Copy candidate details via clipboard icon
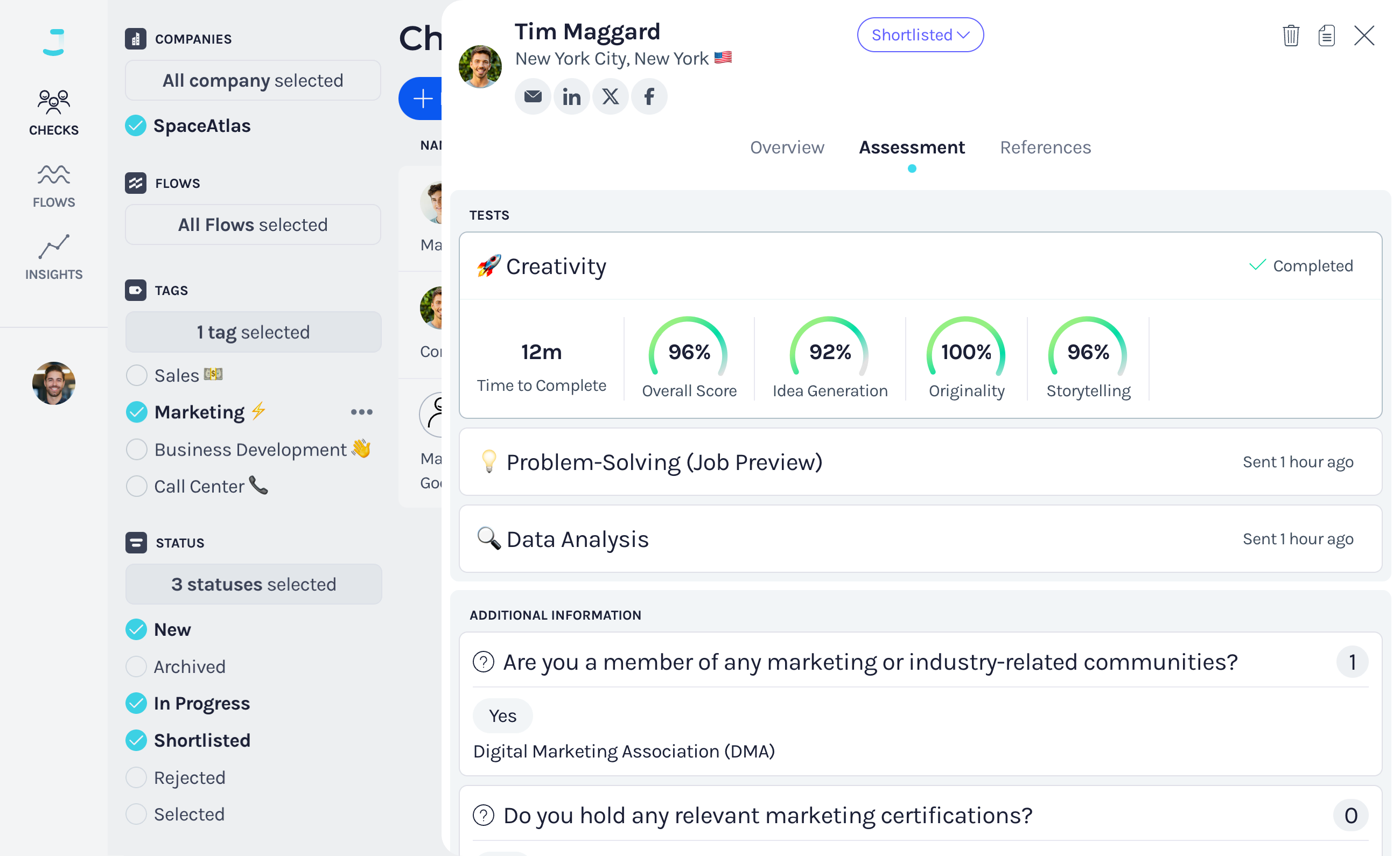Image resolution: width=1400 pixels, height=856 pixels. click(x=1326, y=35)
